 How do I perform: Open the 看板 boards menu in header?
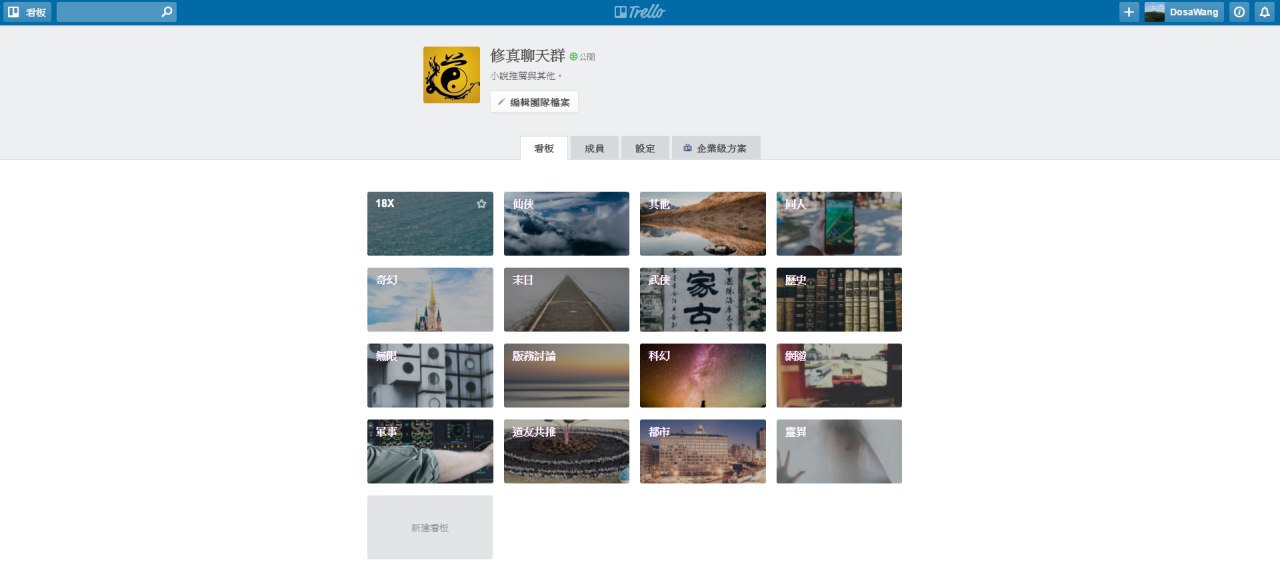click(x=27, y=12)
